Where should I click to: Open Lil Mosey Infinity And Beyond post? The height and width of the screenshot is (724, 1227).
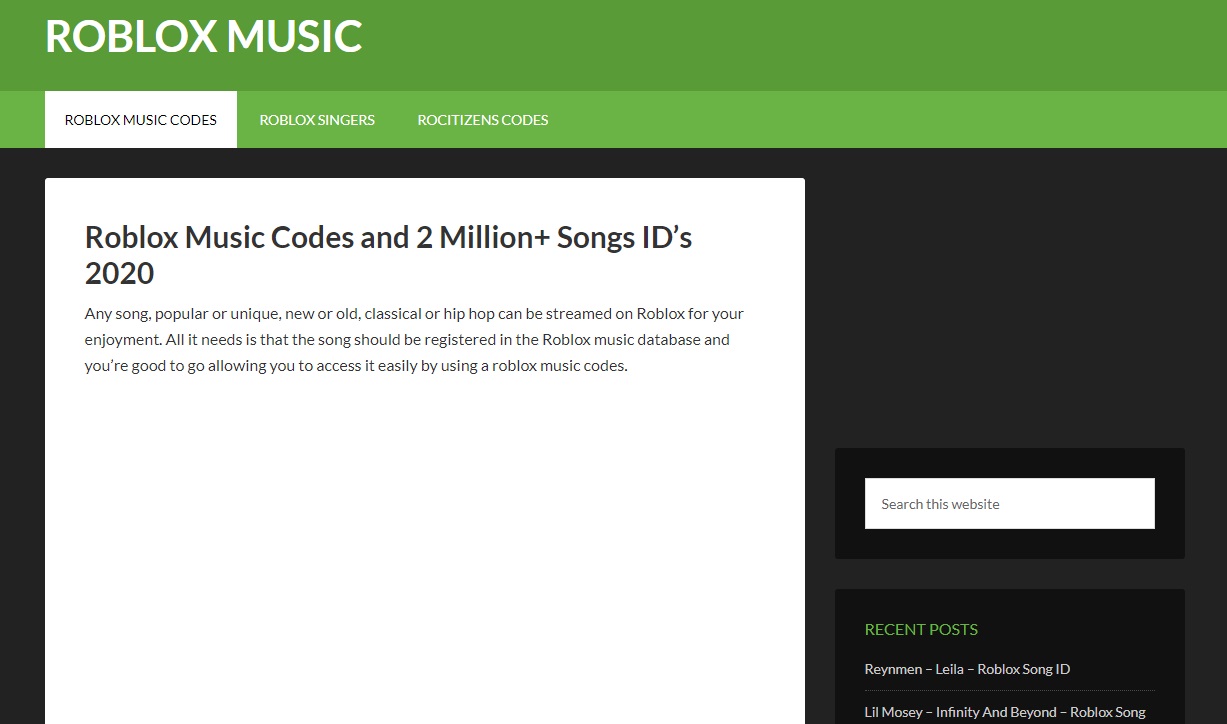tap(1005, 712)
